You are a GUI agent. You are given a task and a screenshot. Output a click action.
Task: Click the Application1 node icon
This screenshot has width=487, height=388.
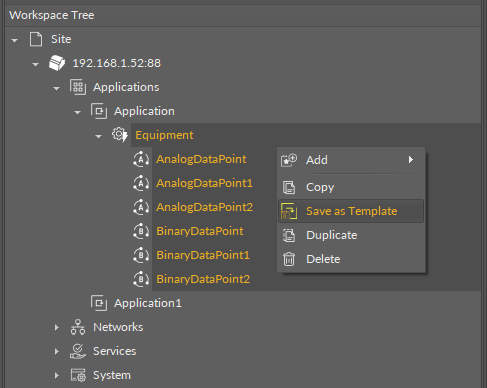pos(99,303)
